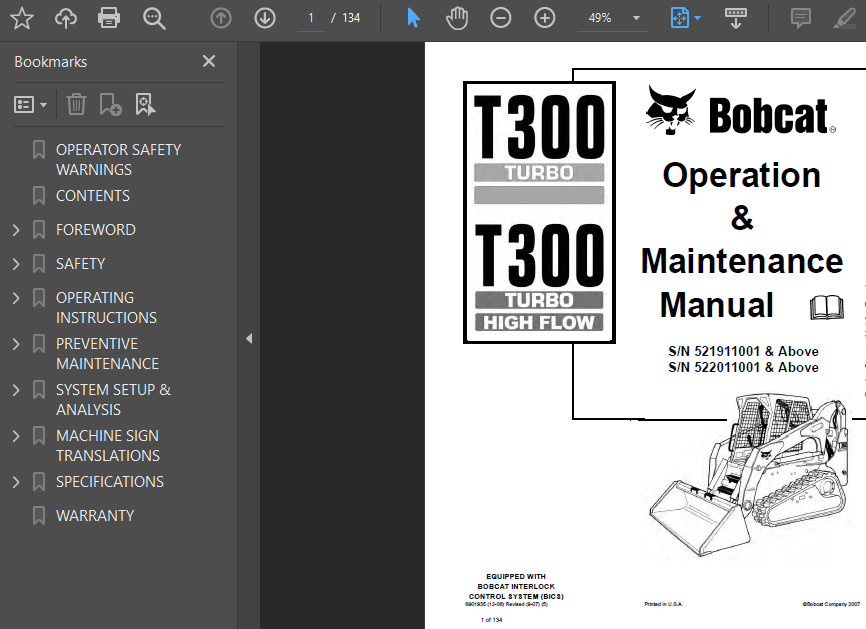Image resolution: width=866 pixels, height=629 pixels.
Task: Jump to MACHINE SIGN TRANSLATIONS bookmark
Action: pos(108,446)
